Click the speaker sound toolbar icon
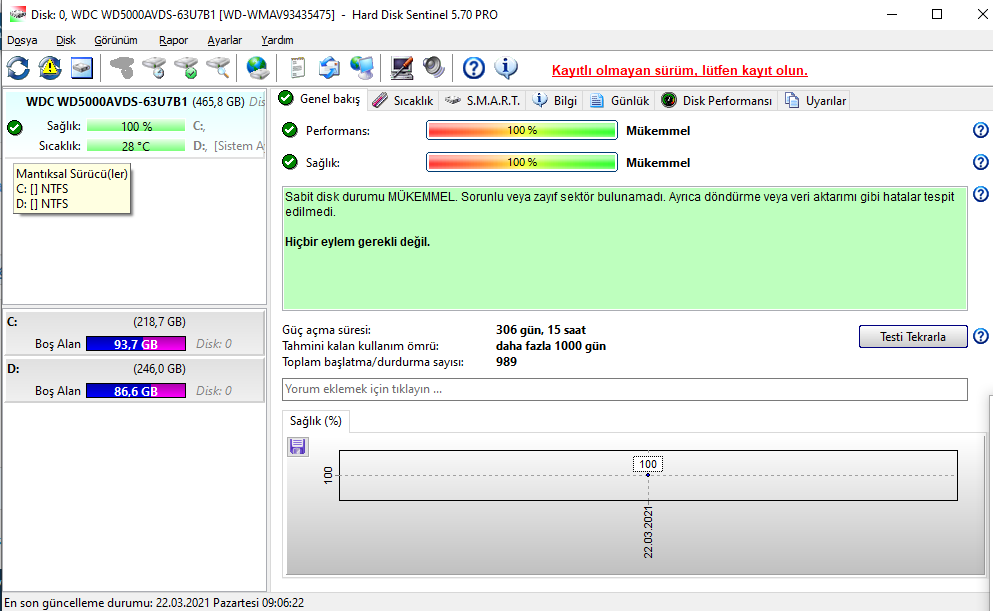Screen dimensions: 993x611 click(434, 68)
